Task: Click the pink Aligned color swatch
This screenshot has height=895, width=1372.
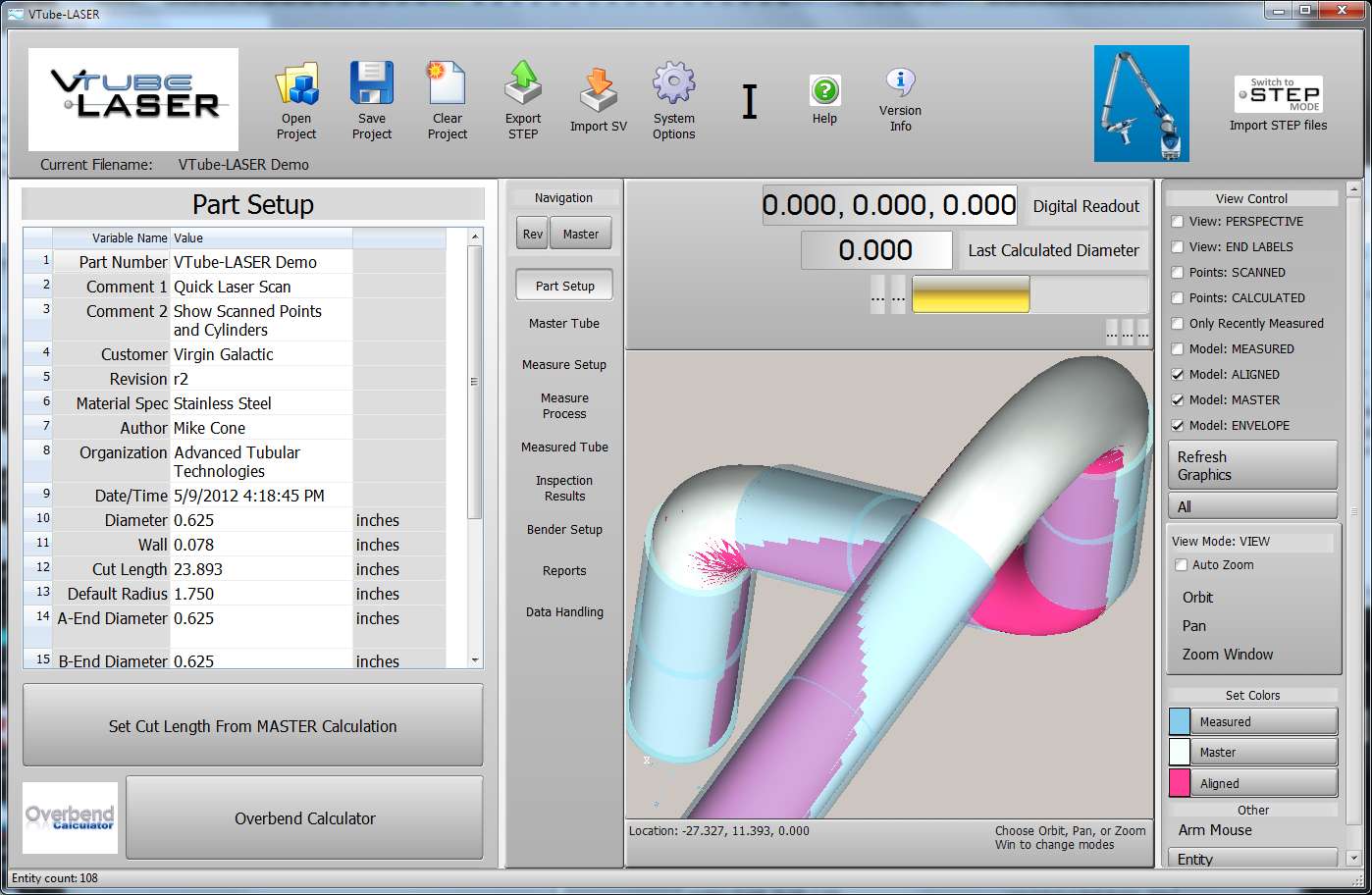Action: click(x=1180, y=783)
